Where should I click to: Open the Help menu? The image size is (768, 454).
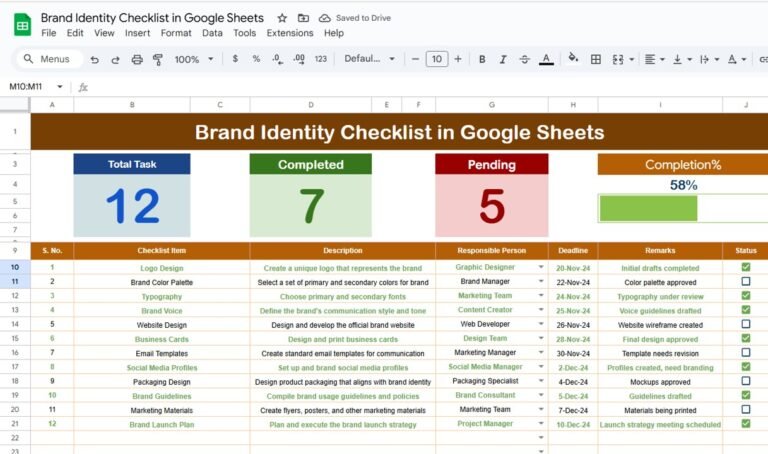[334, 33]
